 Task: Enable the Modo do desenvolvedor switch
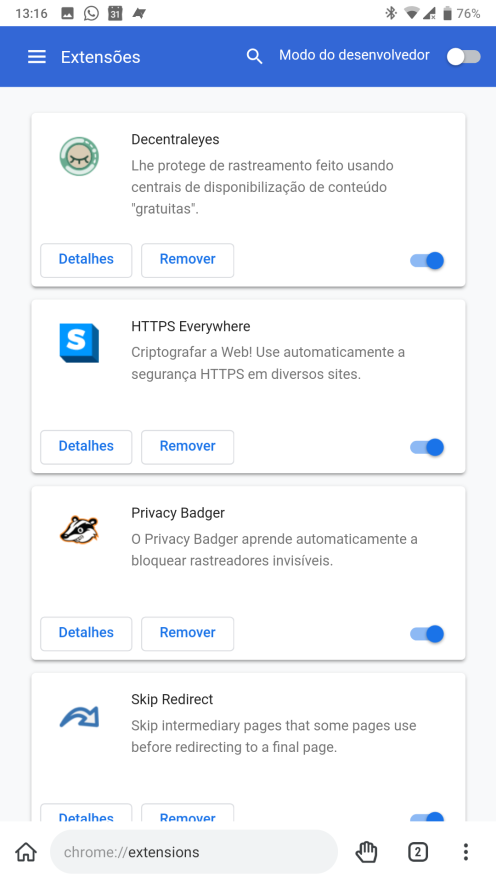pos(464,57)
